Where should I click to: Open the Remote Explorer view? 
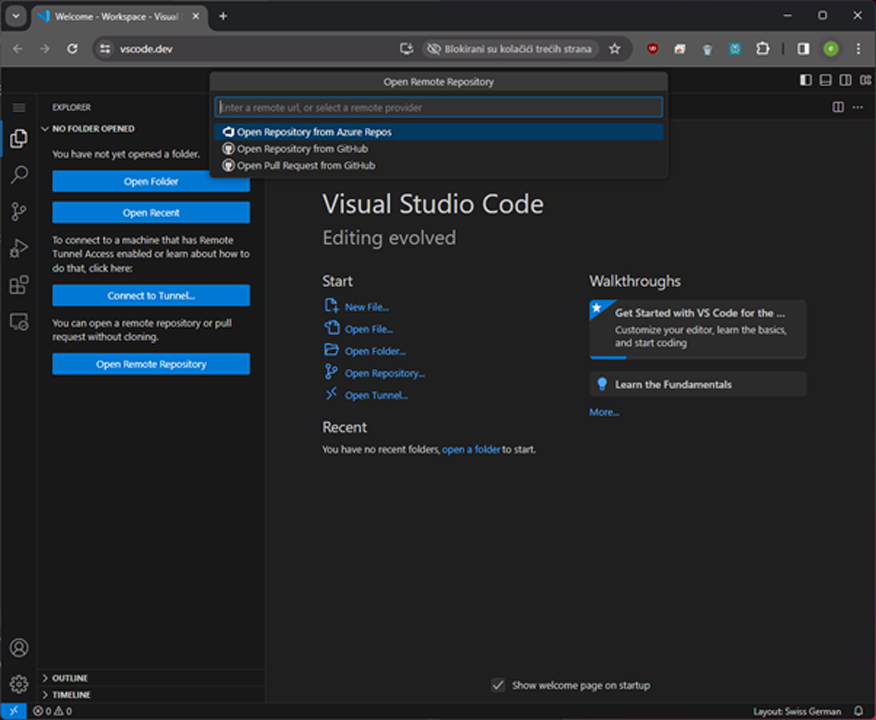coord(18,322)
